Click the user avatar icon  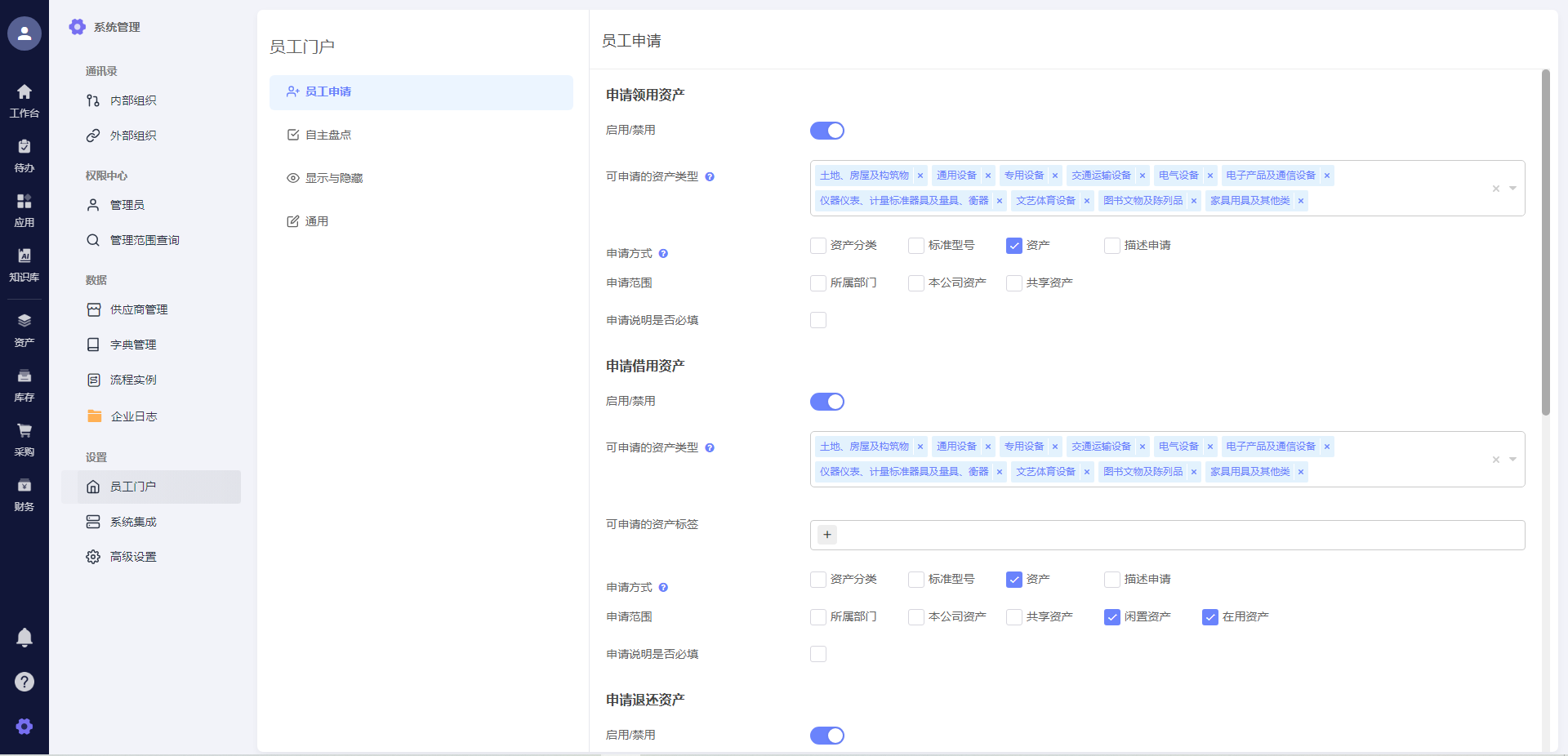[x=24, y=33]
